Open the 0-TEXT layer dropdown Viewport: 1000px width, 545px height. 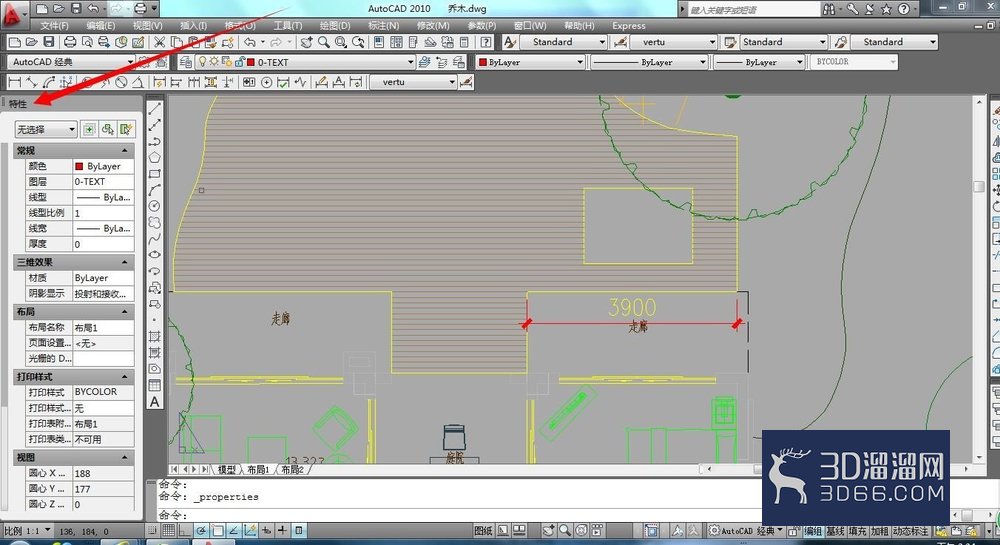330,62
